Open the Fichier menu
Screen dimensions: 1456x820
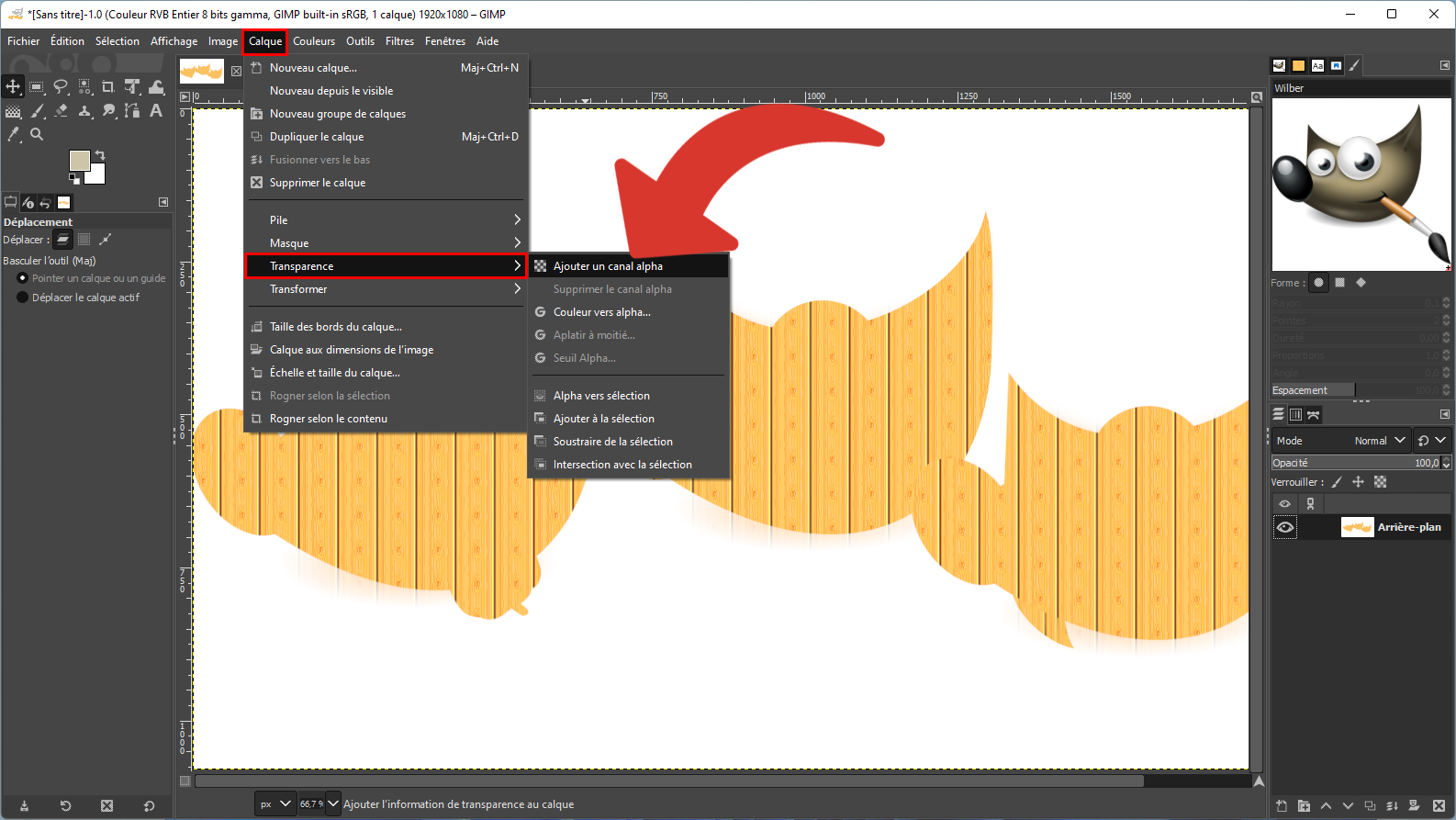pos(24,41)
